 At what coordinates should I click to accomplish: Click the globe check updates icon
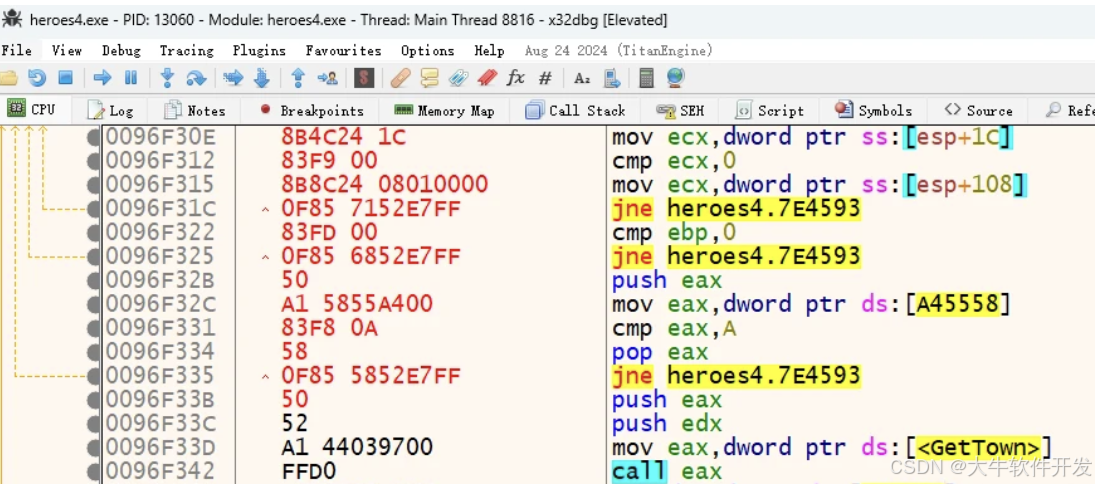coord(675,78)
